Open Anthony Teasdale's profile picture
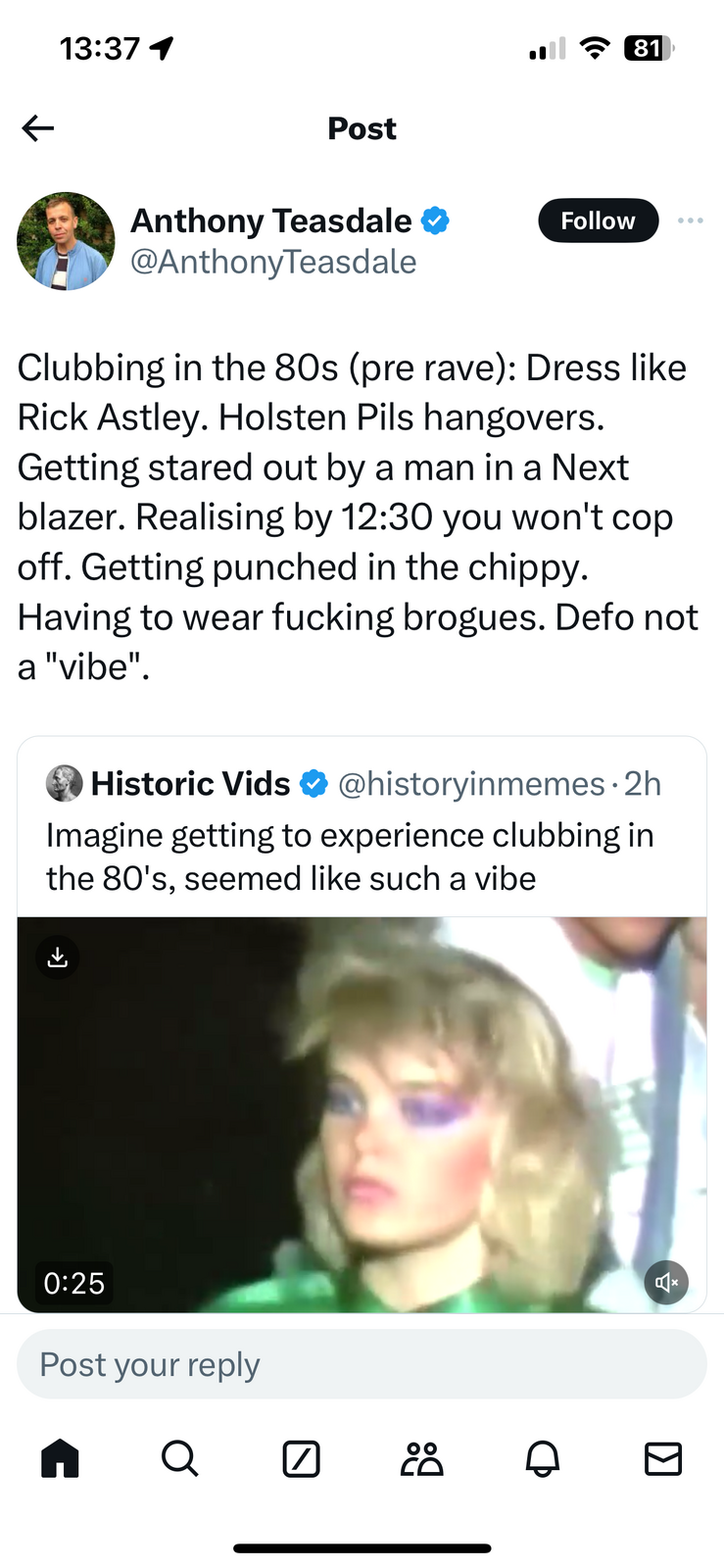Screen dimensions: 724x1568 66,241
